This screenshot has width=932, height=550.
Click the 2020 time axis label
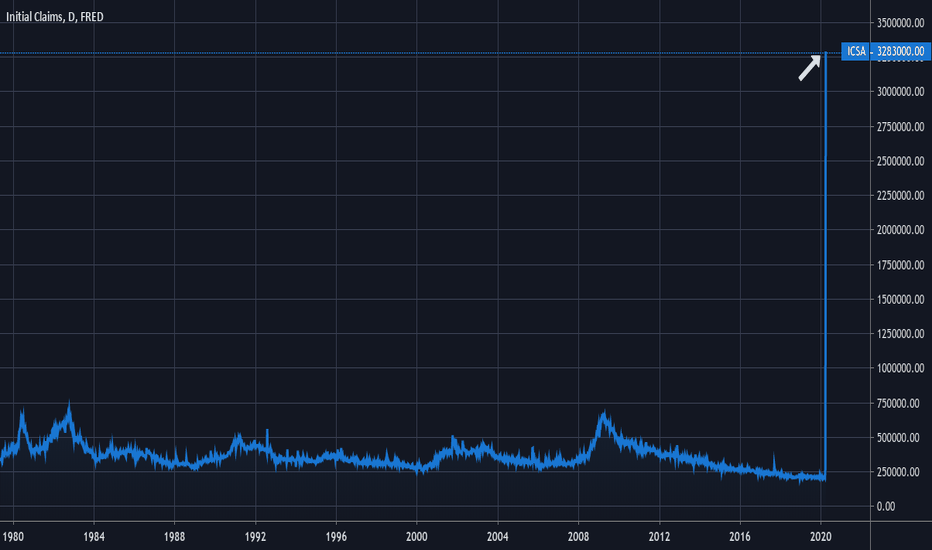click(821, 537)
